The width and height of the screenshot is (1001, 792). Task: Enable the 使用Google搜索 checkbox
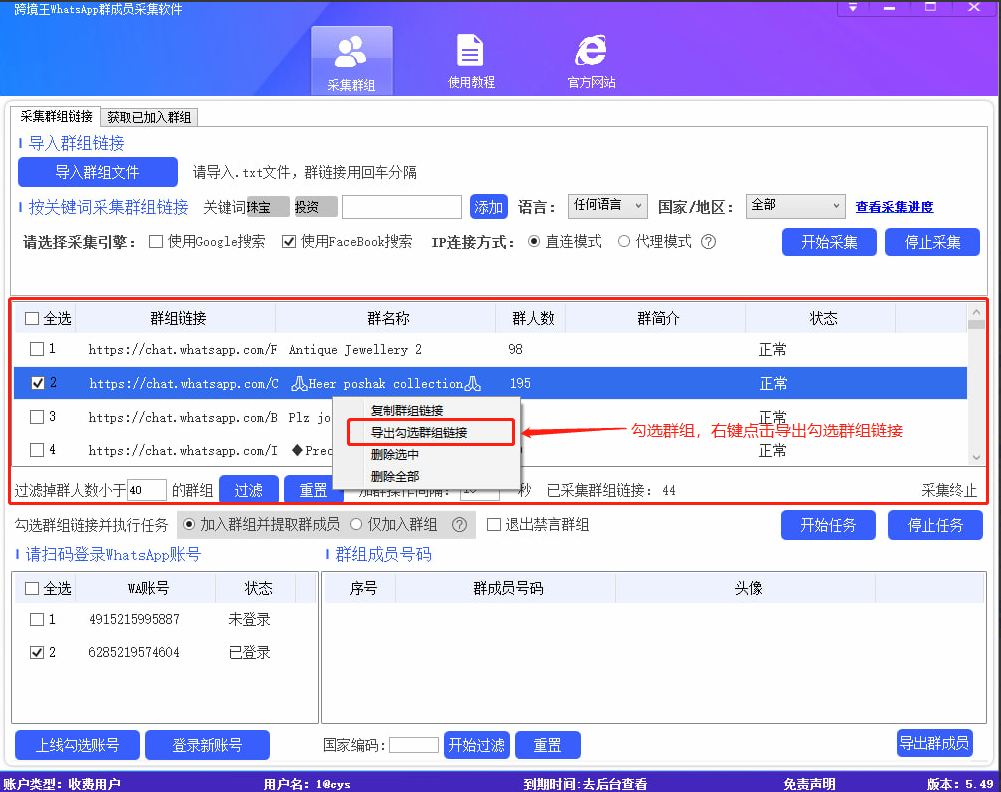coord(155,241)
